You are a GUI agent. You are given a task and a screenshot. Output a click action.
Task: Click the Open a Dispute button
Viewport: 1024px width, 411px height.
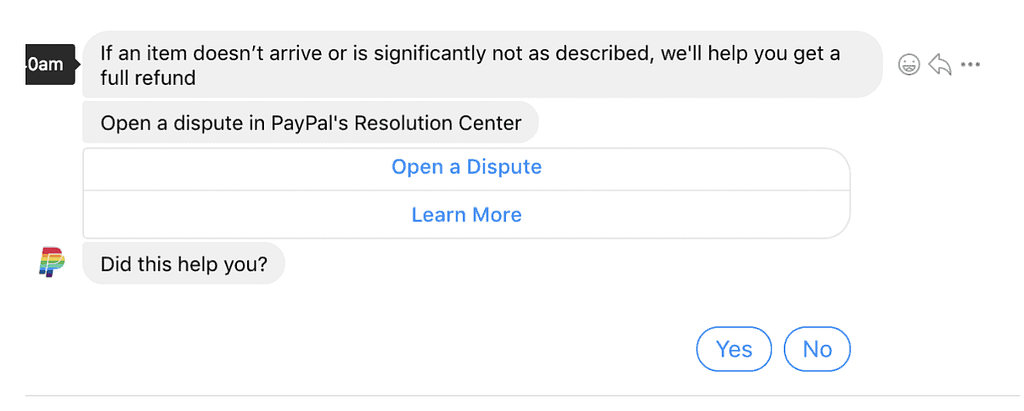tap(466, 169)
